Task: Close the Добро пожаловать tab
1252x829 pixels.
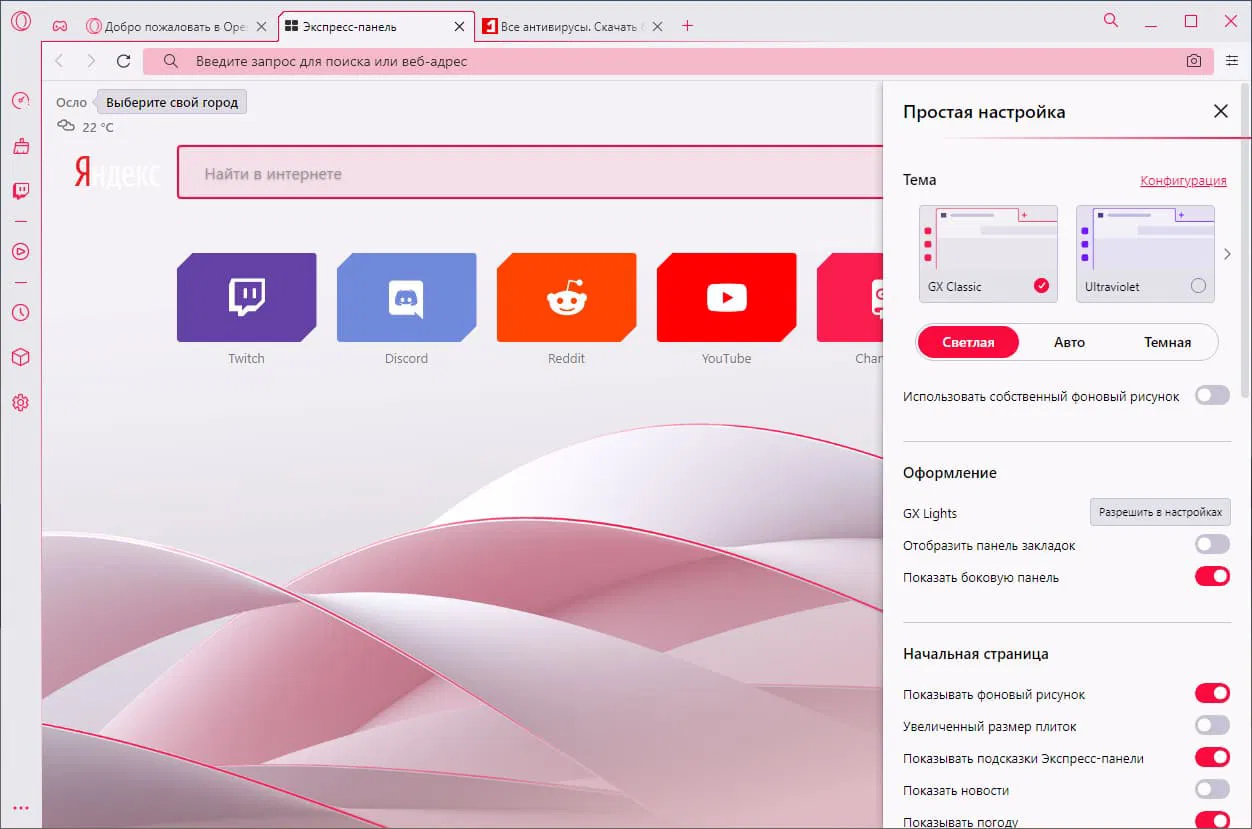Action: 261,27
